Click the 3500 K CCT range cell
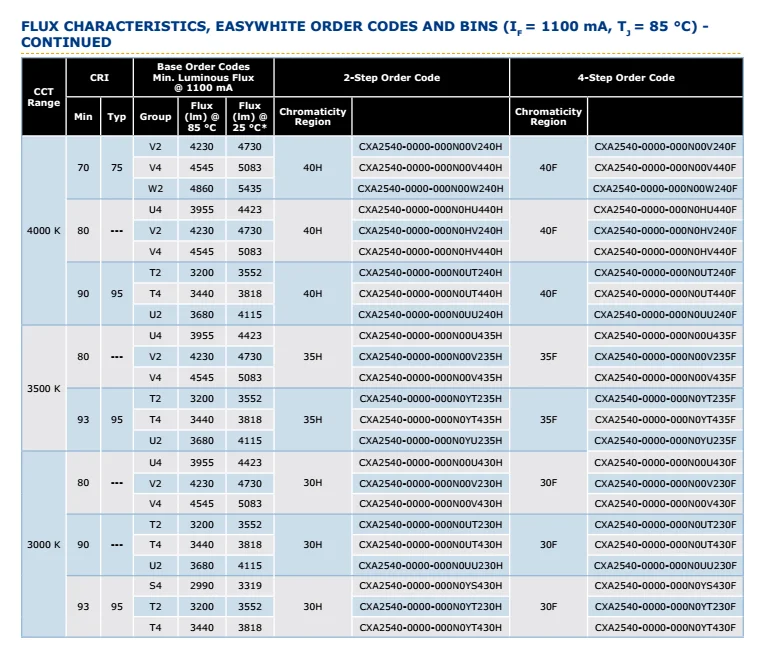The height and width of the screenshot is (655, 762). (44, 389)
